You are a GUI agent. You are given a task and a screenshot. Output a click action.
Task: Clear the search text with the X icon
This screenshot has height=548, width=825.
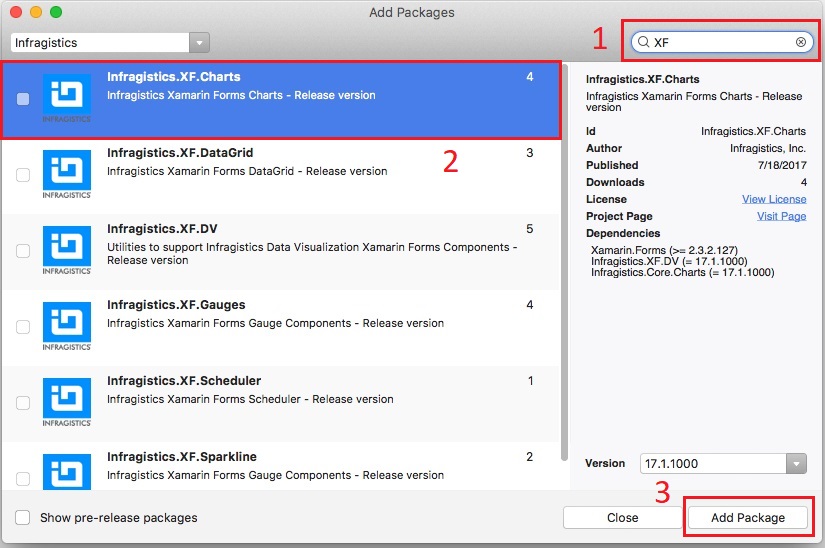pyautogui.click(x=800, y=42)
